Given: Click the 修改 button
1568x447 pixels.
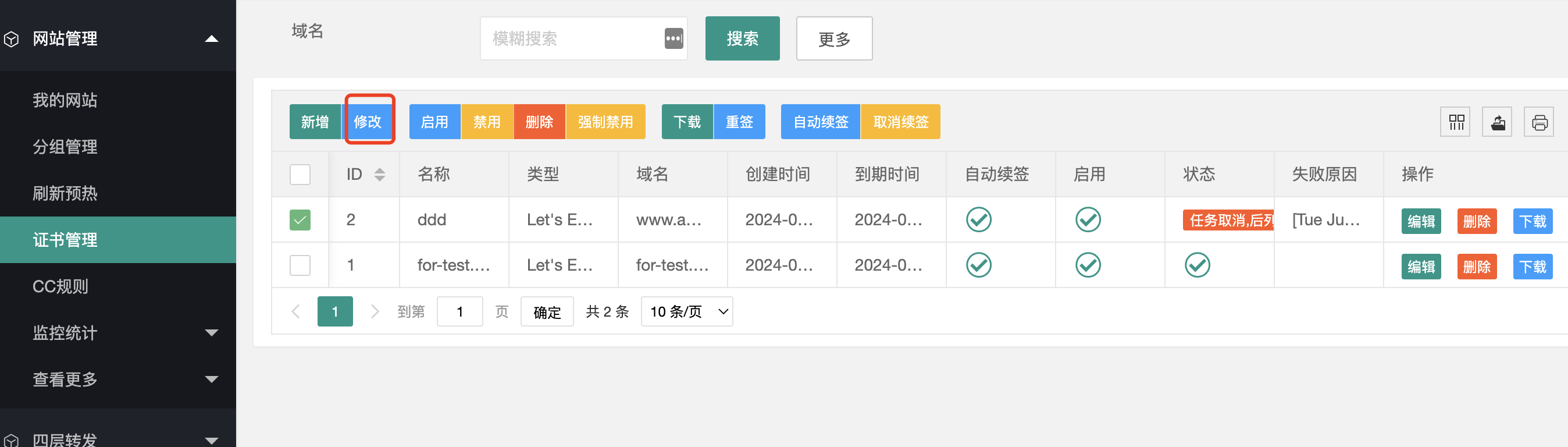Looking at the screenshot, I should point(368,122).
